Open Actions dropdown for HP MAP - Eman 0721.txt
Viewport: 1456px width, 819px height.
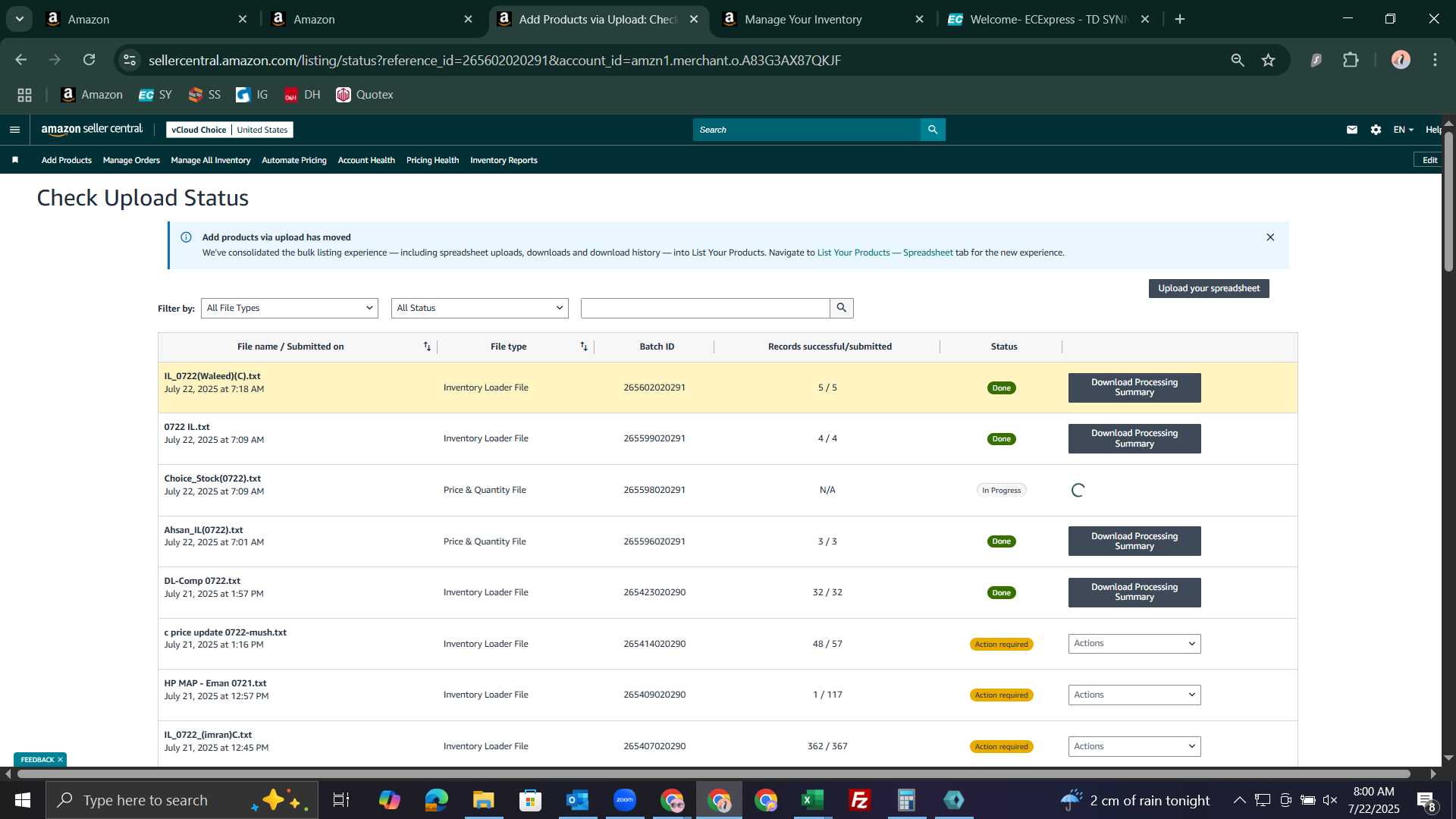pyautogui.click(x=1134, y=695)
